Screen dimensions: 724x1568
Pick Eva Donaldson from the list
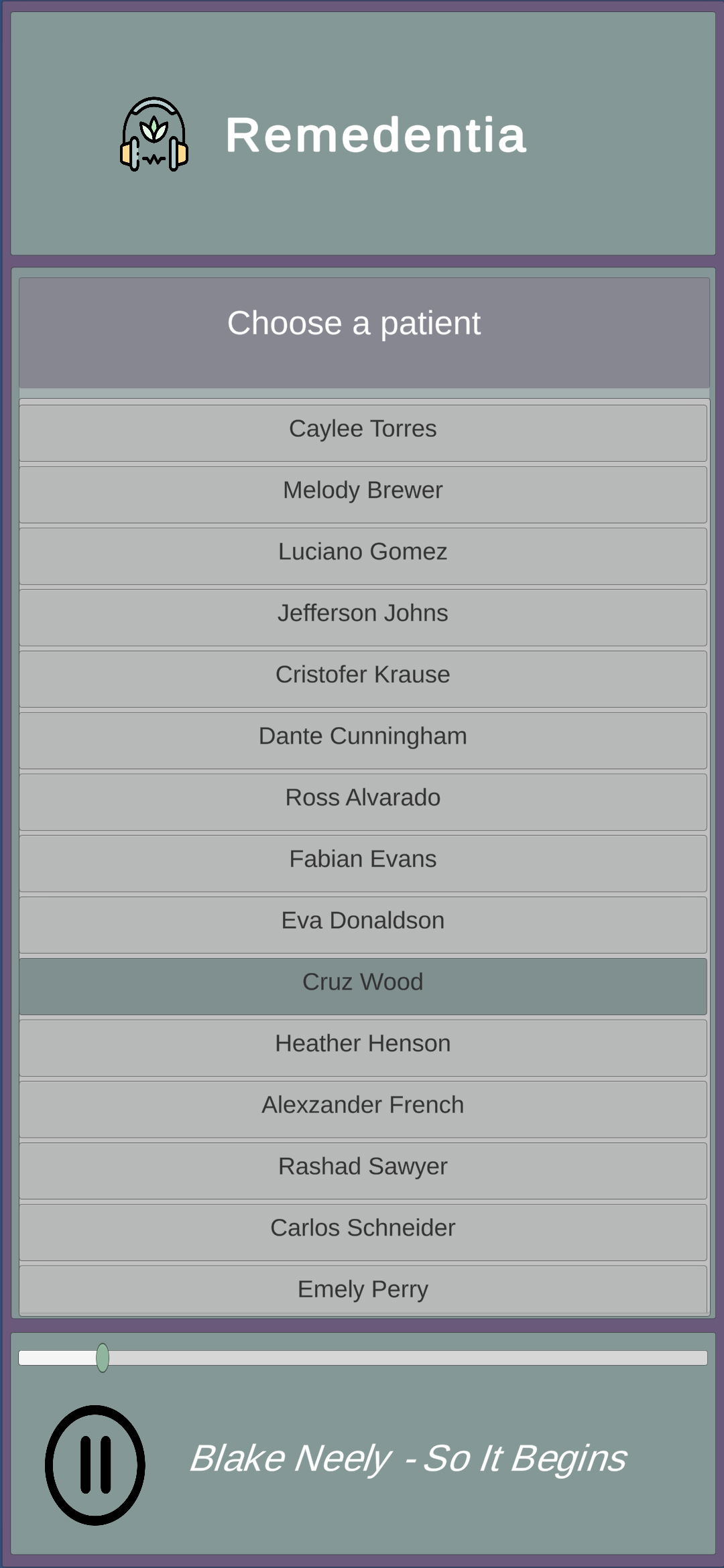[x=363, y=925]
